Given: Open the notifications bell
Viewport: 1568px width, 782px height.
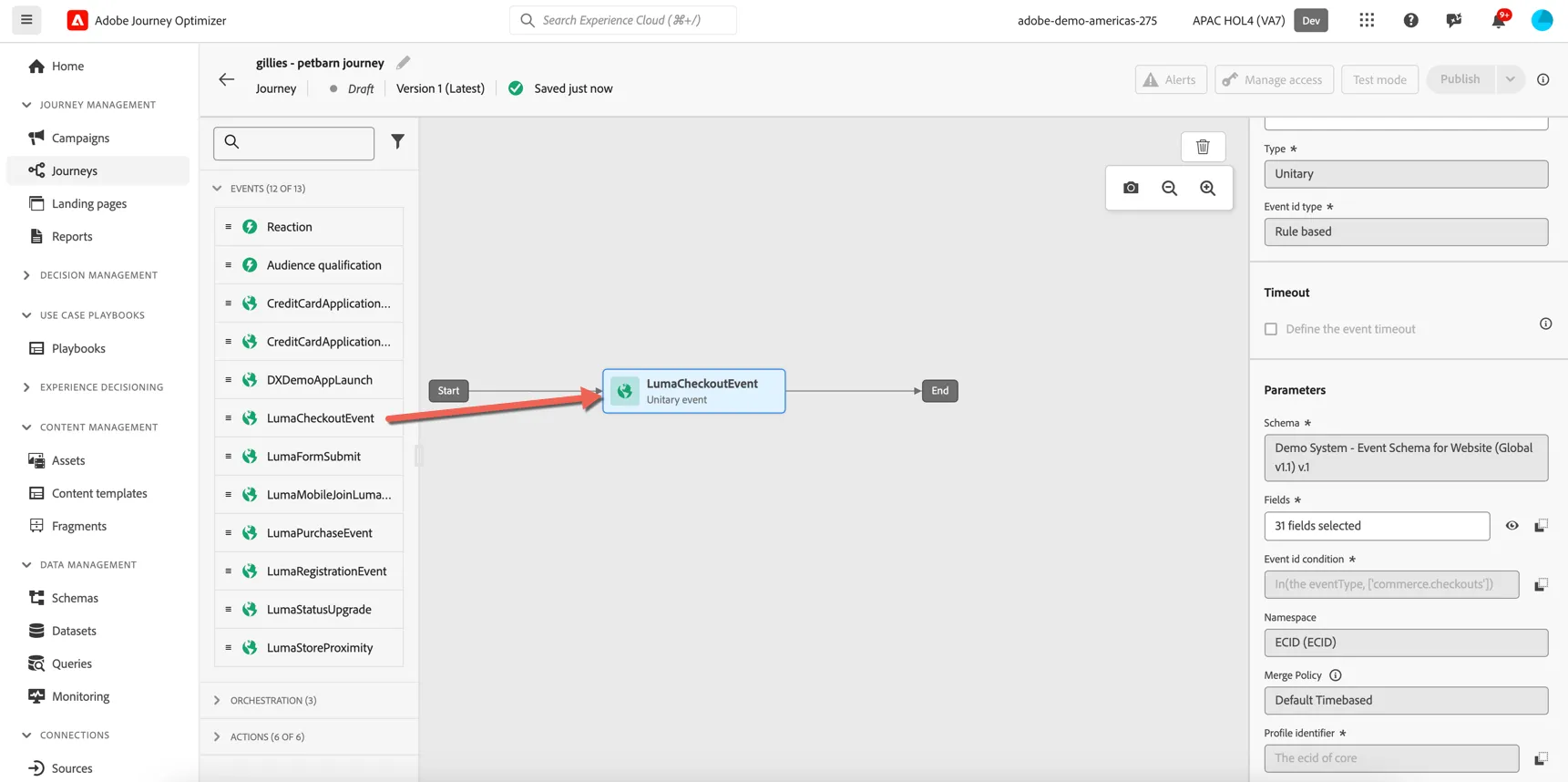Looking at the screenshot, I should (x=1498, y=20).
